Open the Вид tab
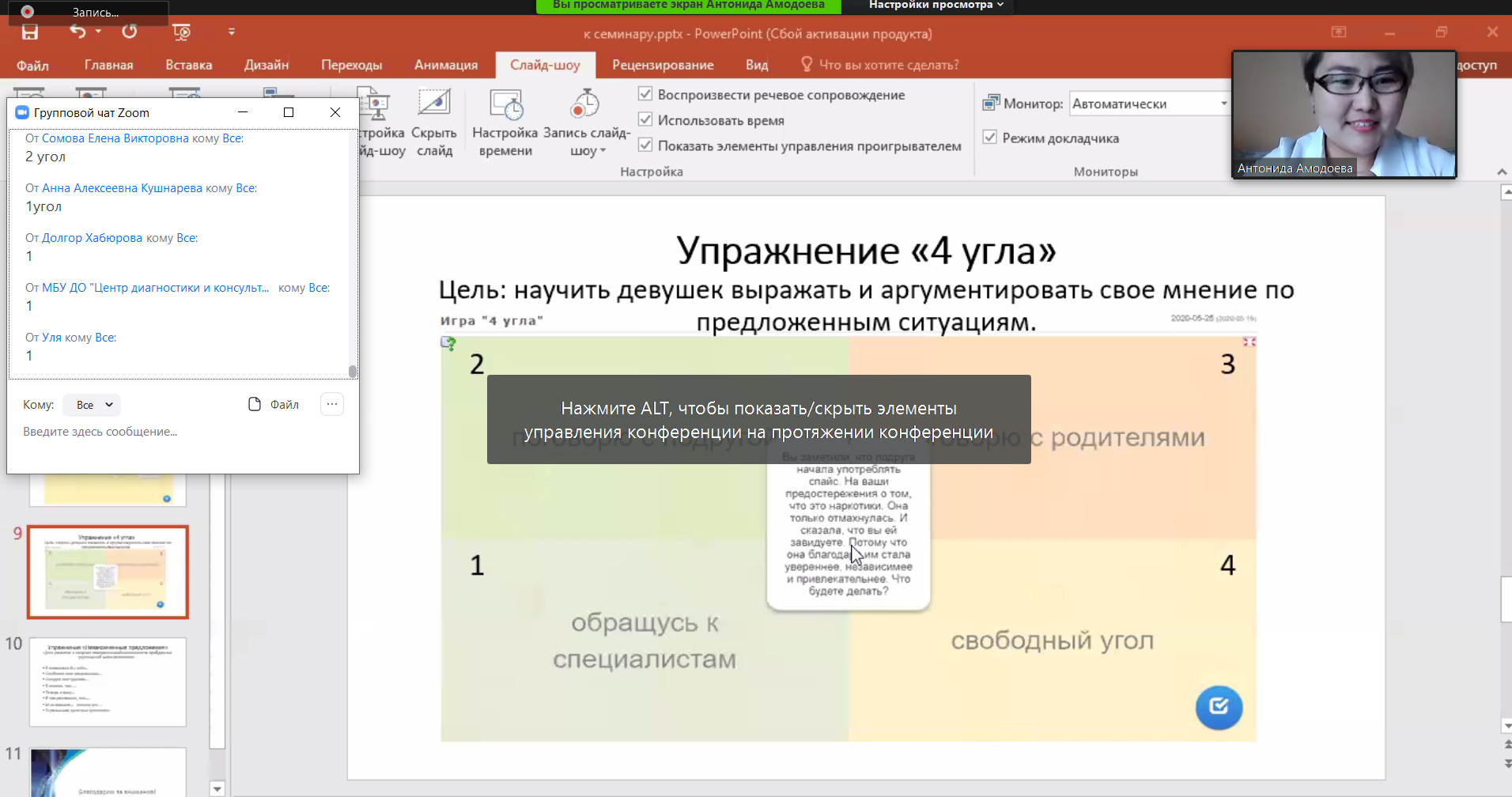The width and height of the screenshot is (1512, 797). click(757, 65)
